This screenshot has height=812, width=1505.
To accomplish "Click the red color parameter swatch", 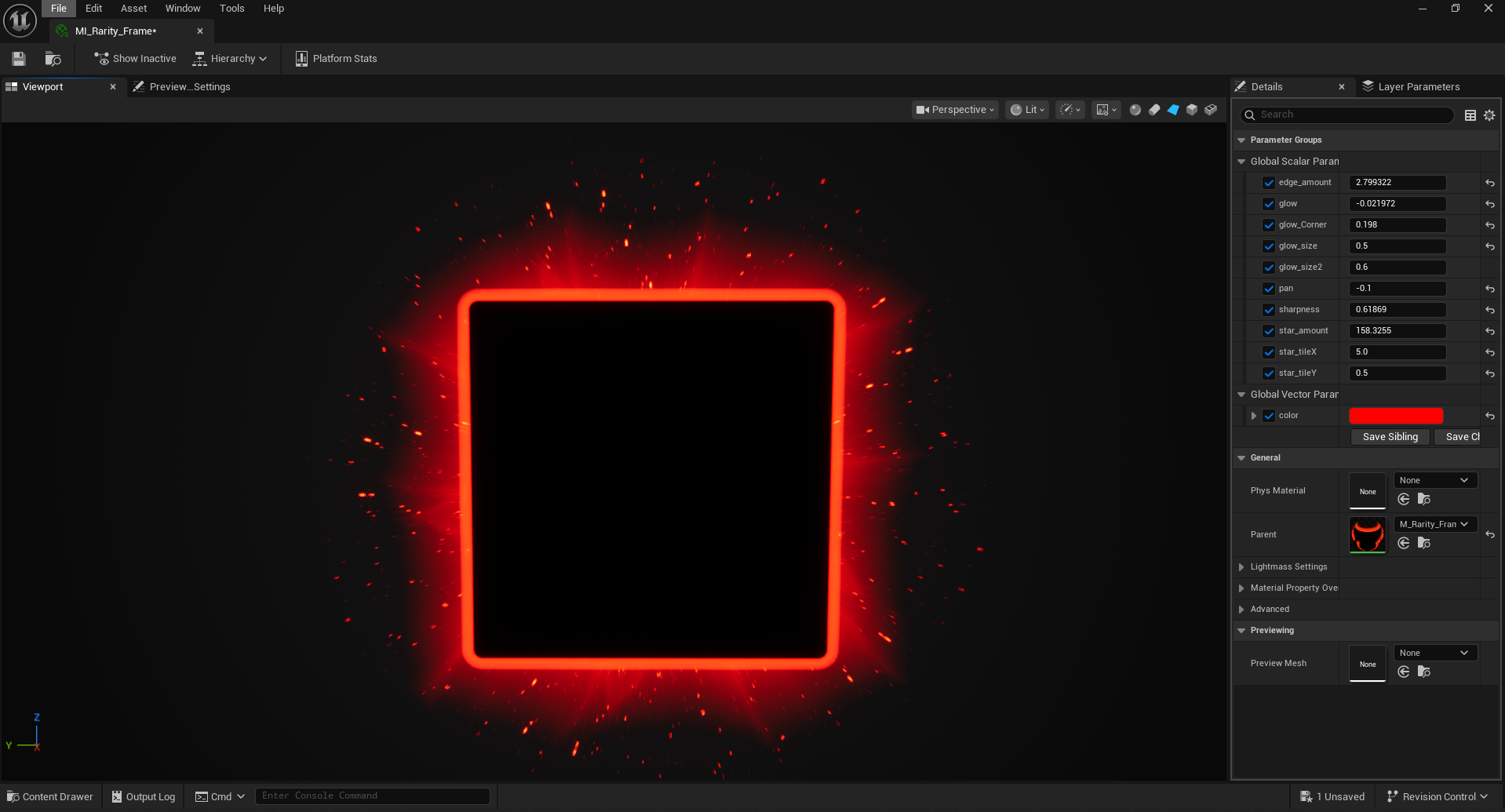I will click(1395, 416).
